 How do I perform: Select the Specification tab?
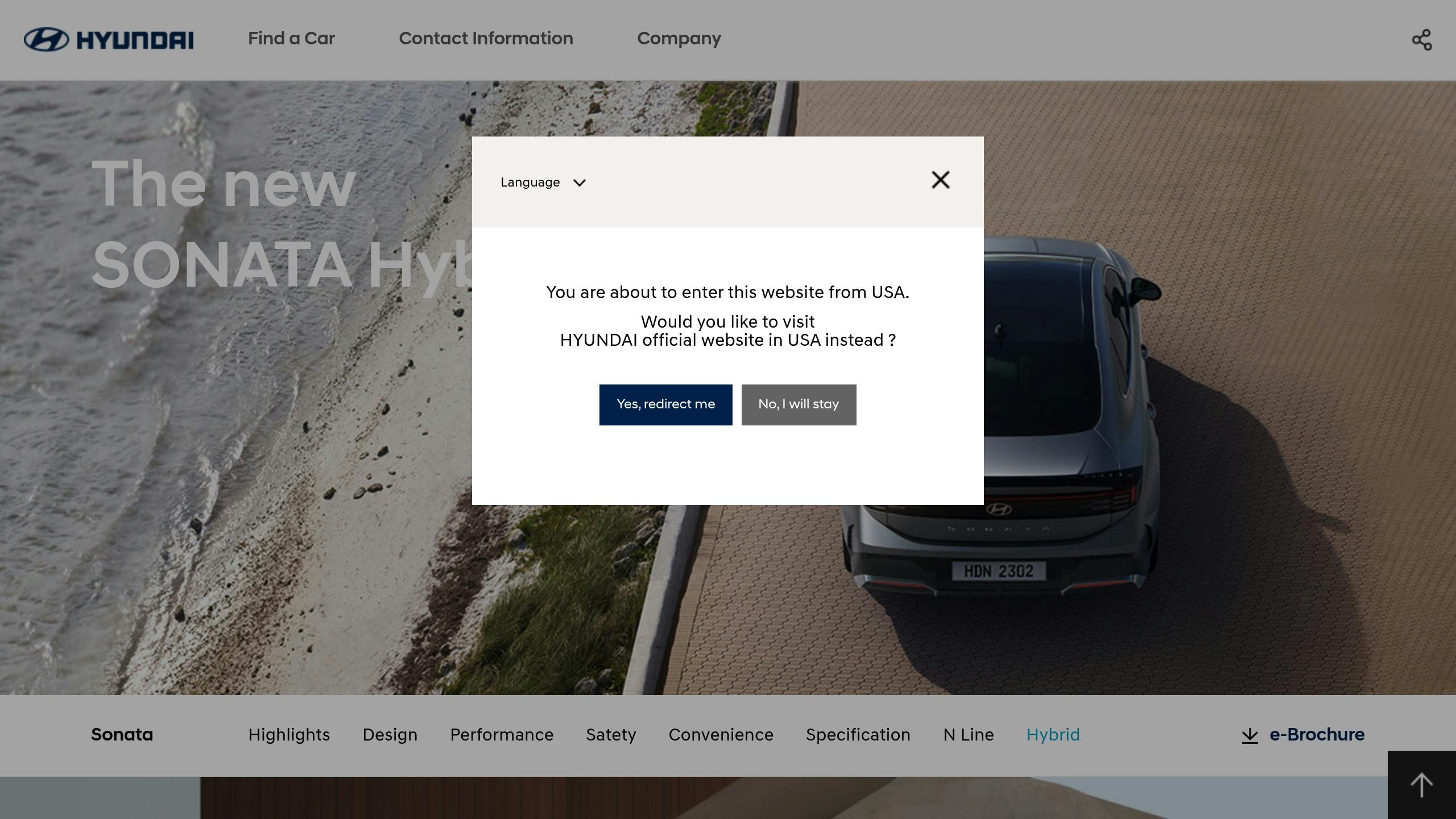tap(858, 735)
